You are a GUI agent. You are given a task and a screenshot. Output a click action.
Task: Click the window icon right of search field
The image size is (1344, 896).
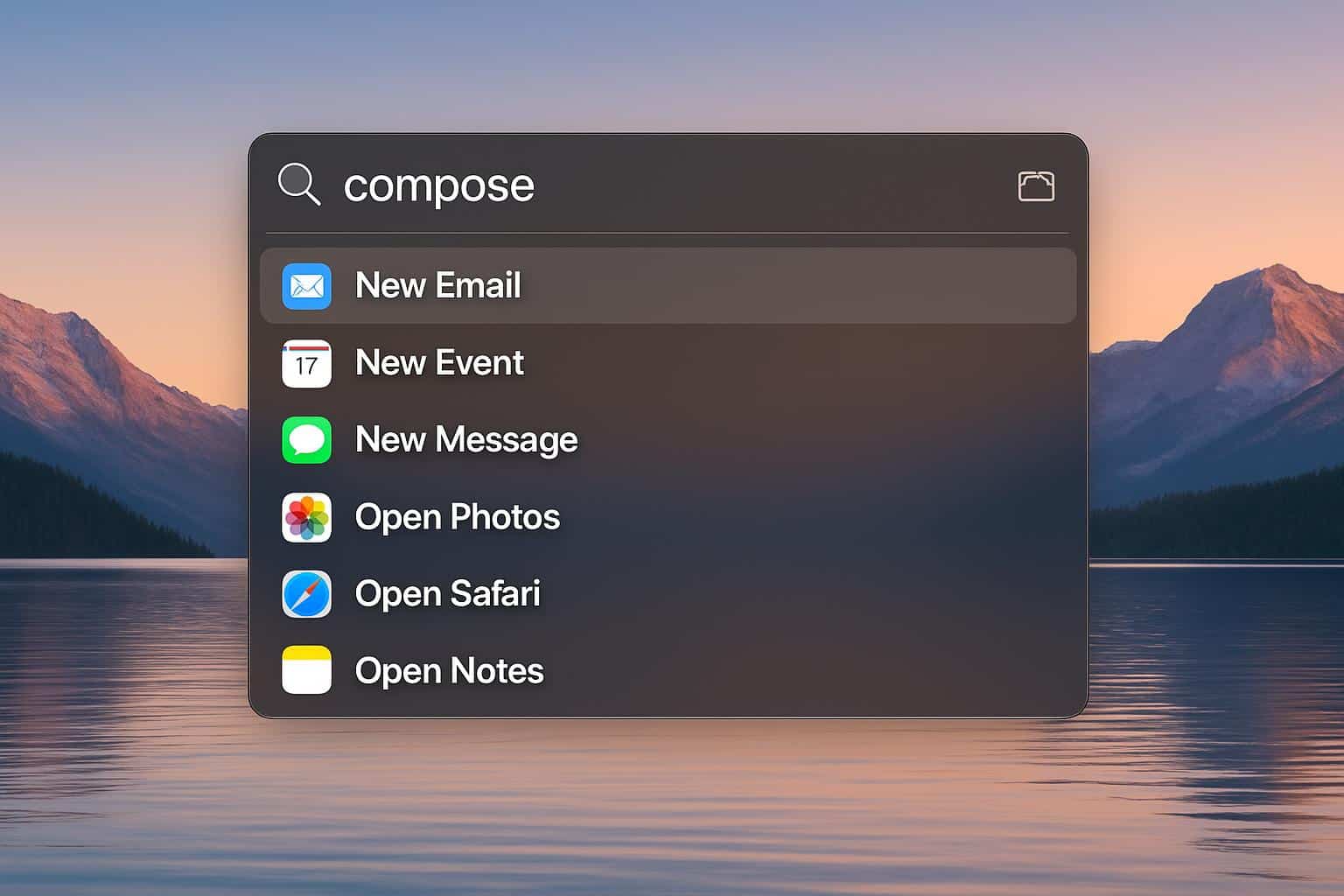[1036, 185]
